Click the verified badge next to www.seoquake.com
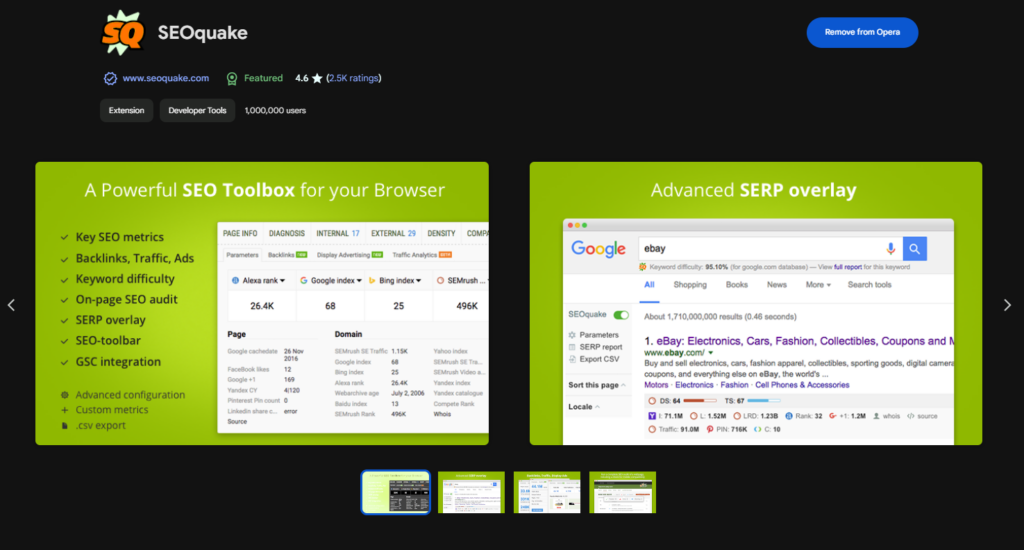This screenshot has width=1024, height=550. coord(110,78)
